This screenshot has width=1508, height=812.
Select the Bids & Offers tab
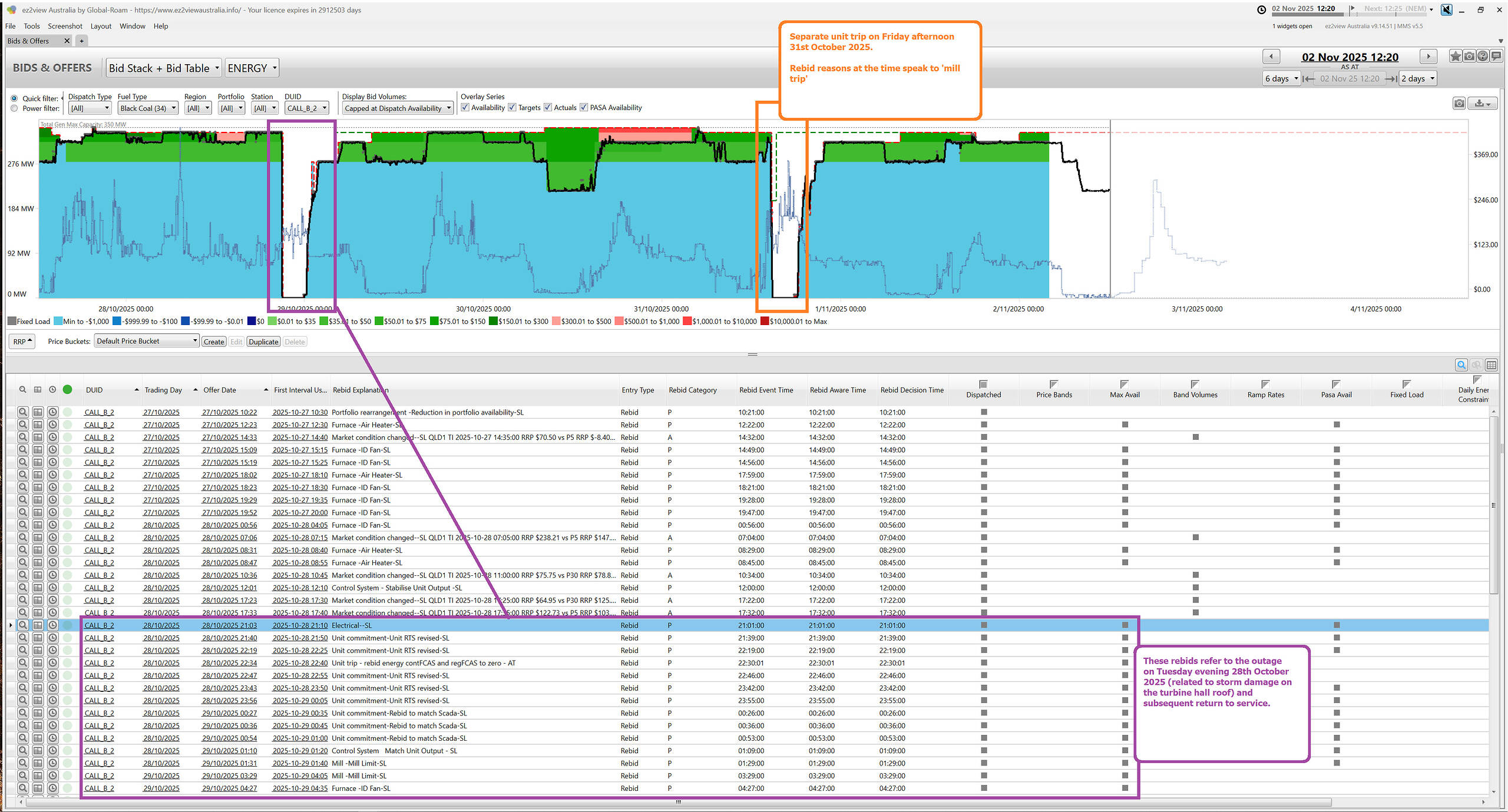pyautogui.click(x=28, y=41)
